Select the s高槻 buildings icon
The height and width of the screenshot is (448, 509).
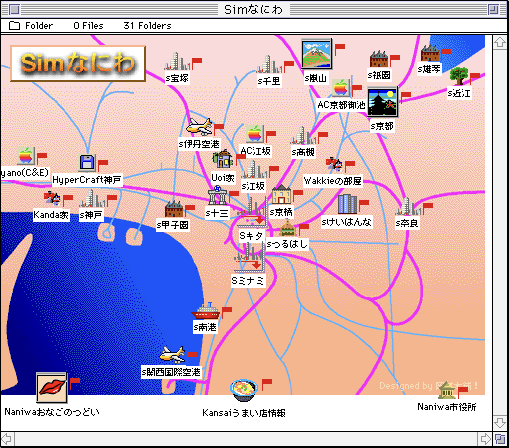[303, 135]
